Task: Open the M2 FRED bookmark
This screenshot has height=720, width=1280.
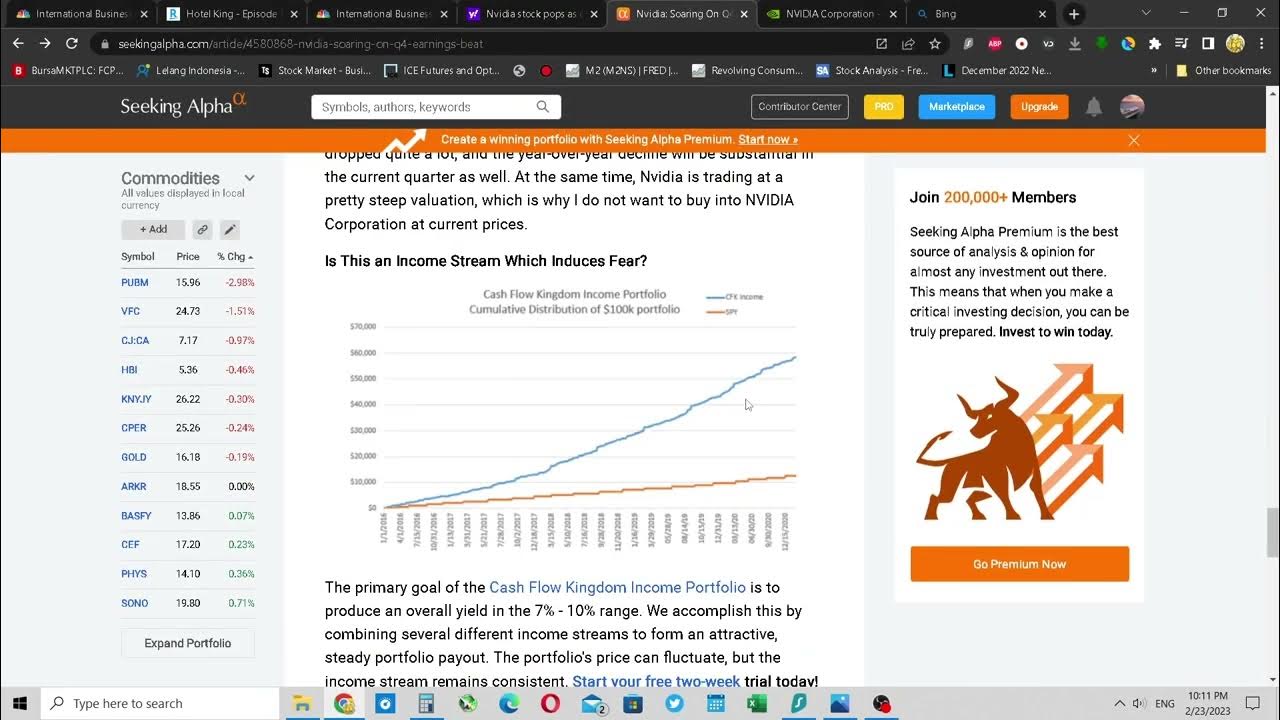Action: 621,71
